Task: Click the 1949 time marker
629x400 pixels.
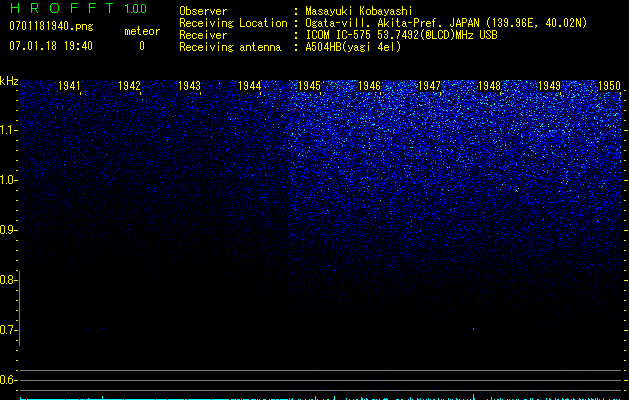Action: (x=549, y=86)
